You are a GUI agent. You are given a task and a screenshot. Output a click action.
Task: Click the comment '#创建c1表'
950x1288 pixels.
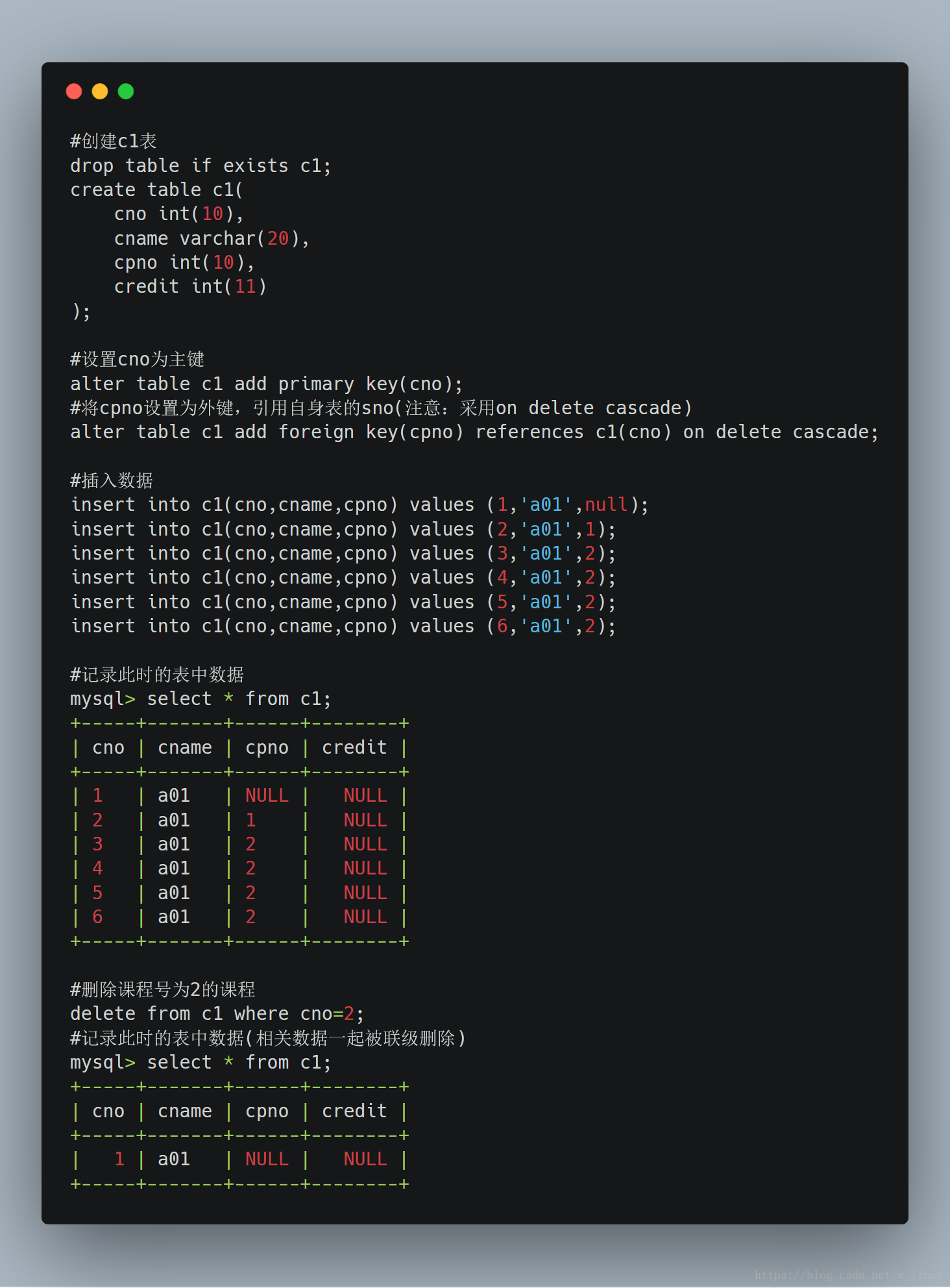pos(114,141)
